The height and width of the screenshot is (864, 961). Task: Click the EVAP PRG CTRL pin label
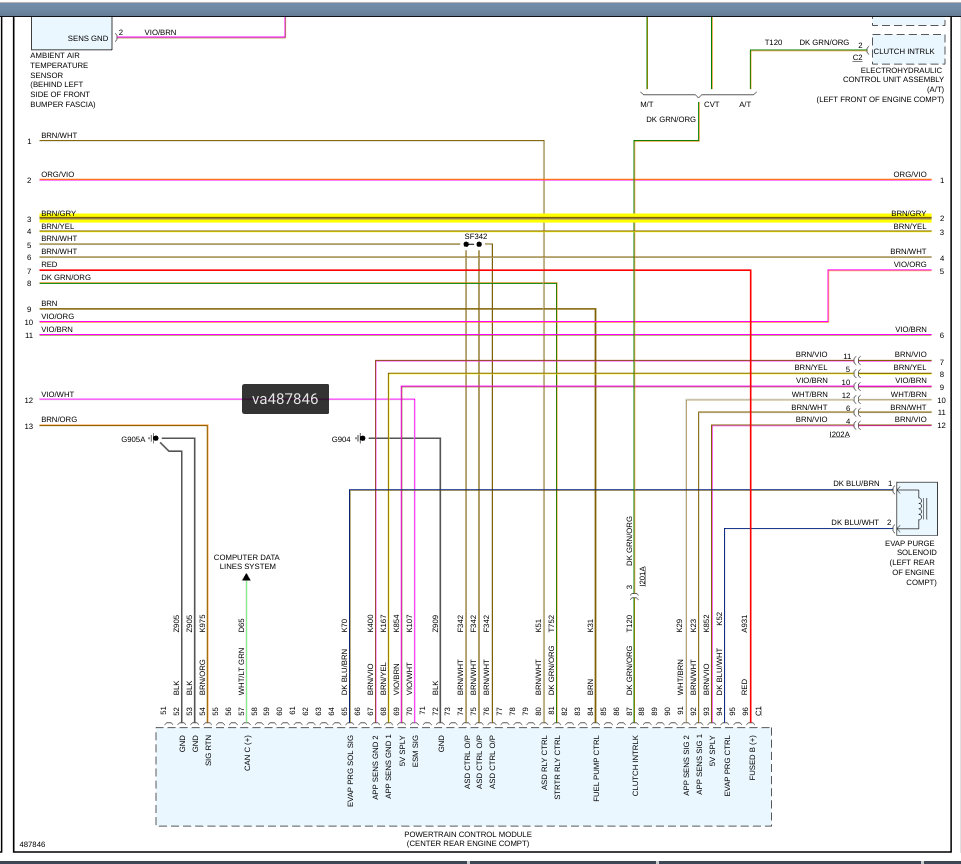727,766
